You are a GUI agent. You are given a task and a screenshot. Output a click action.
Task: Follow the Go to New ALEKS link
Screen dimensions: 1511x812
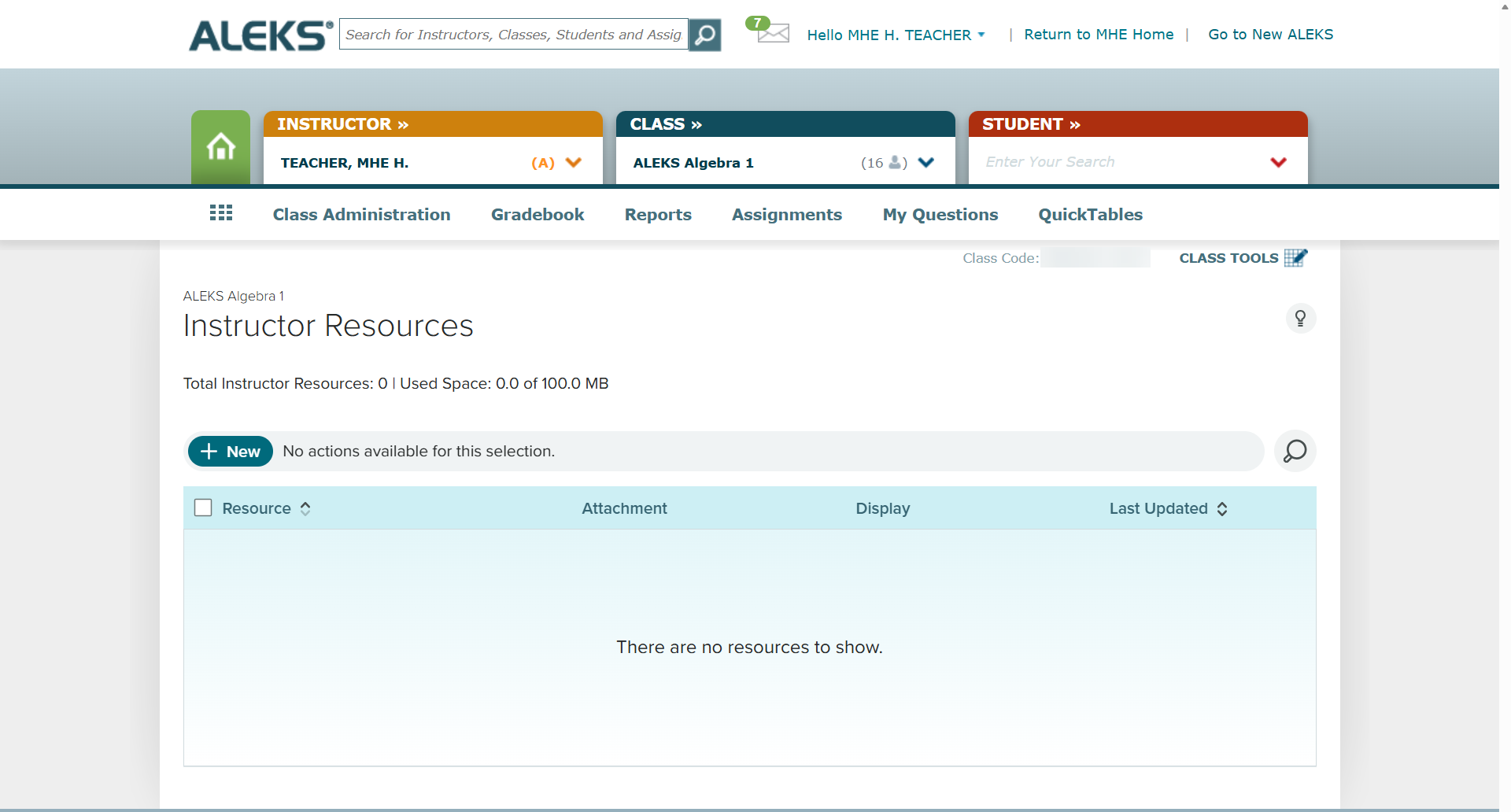click(1271, 35)
